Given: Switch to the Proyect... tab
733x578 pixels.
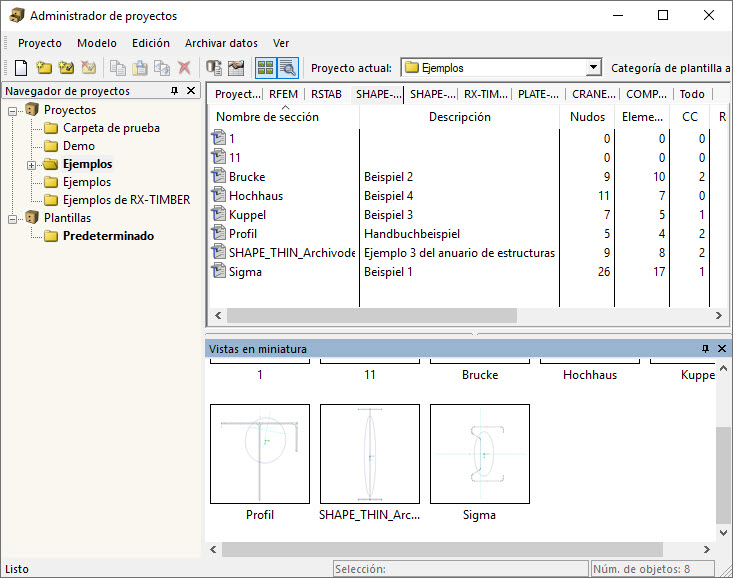Looking at the screenshot, I should point(238,94).
